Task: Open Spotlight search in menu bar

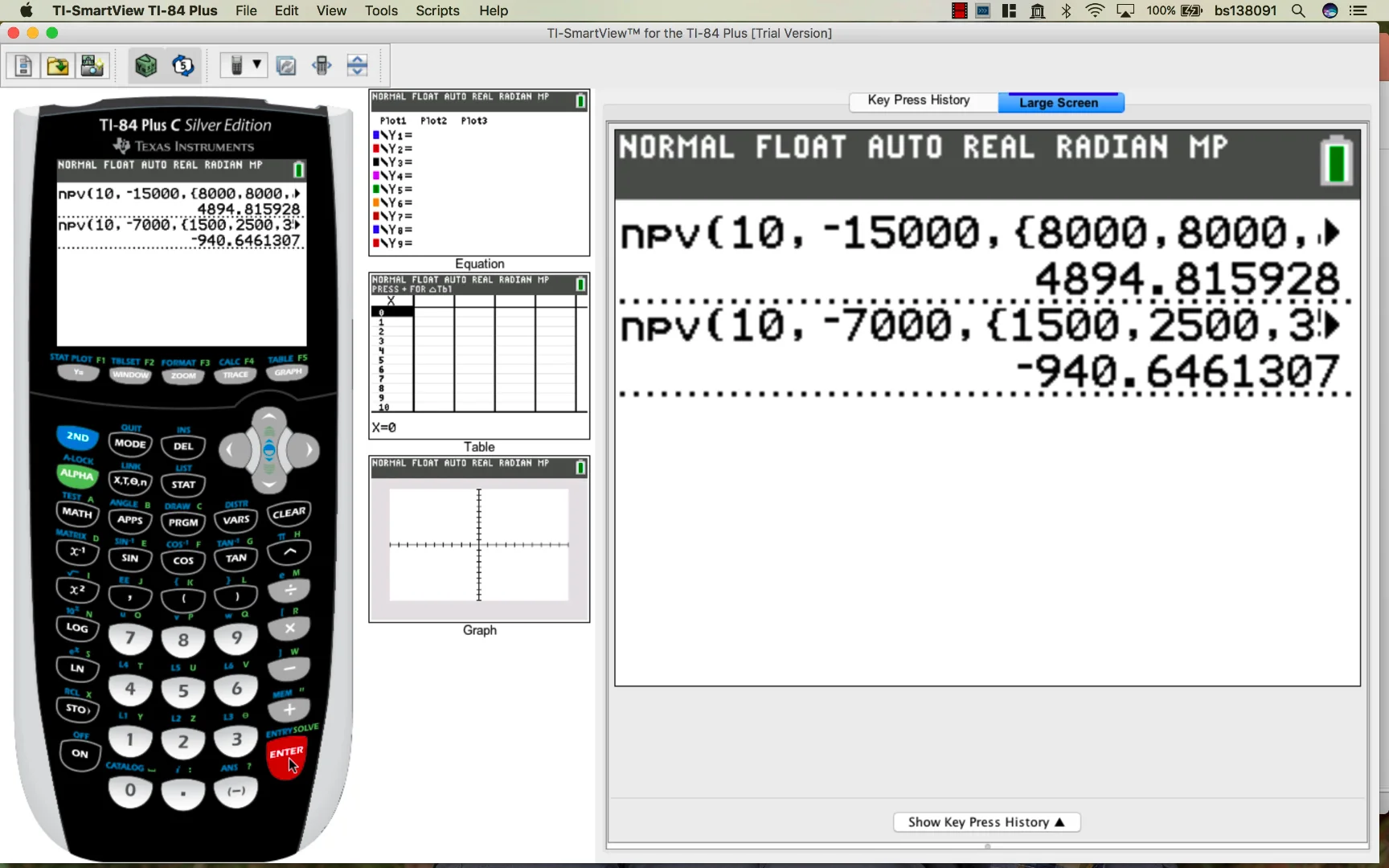Action: pos(1298,10)
